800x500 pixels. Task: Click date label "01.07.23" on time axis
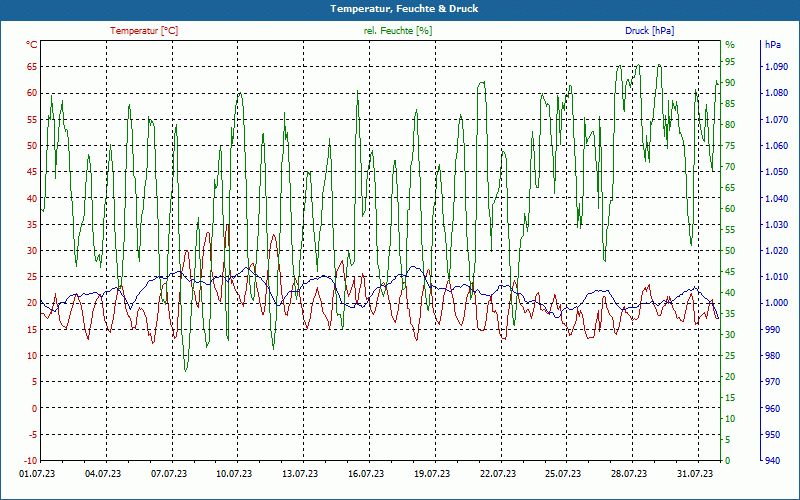click(x=37, y=474)
